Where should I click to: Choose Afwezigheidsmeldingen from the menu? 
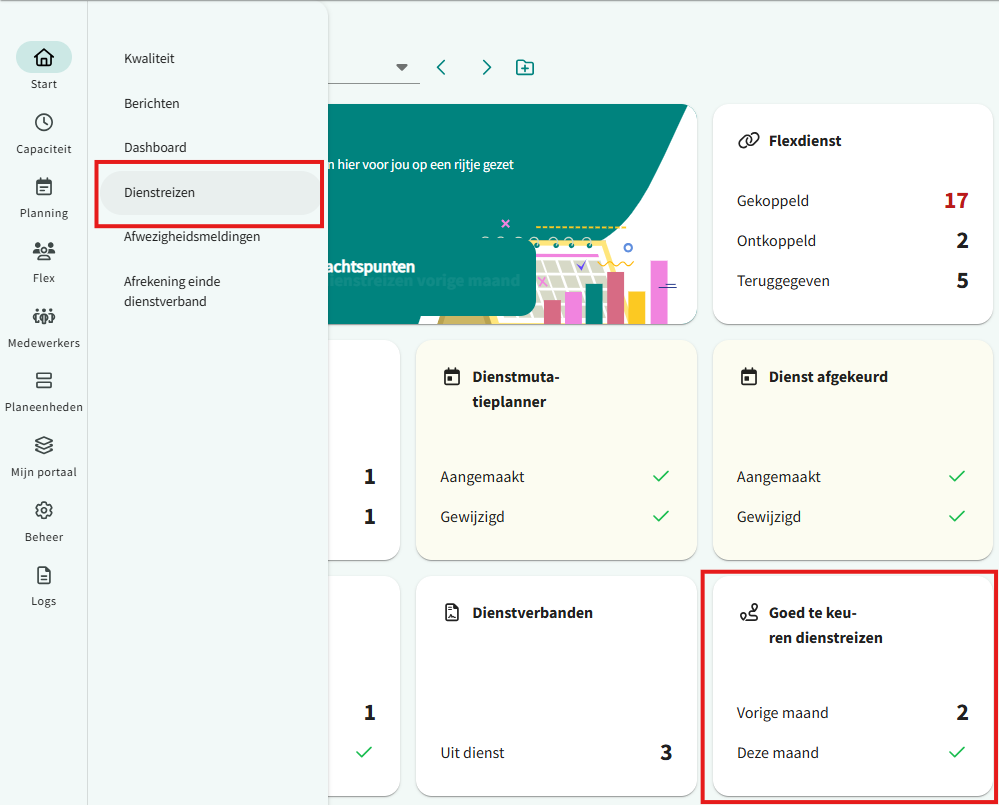[x=192, y=237]
